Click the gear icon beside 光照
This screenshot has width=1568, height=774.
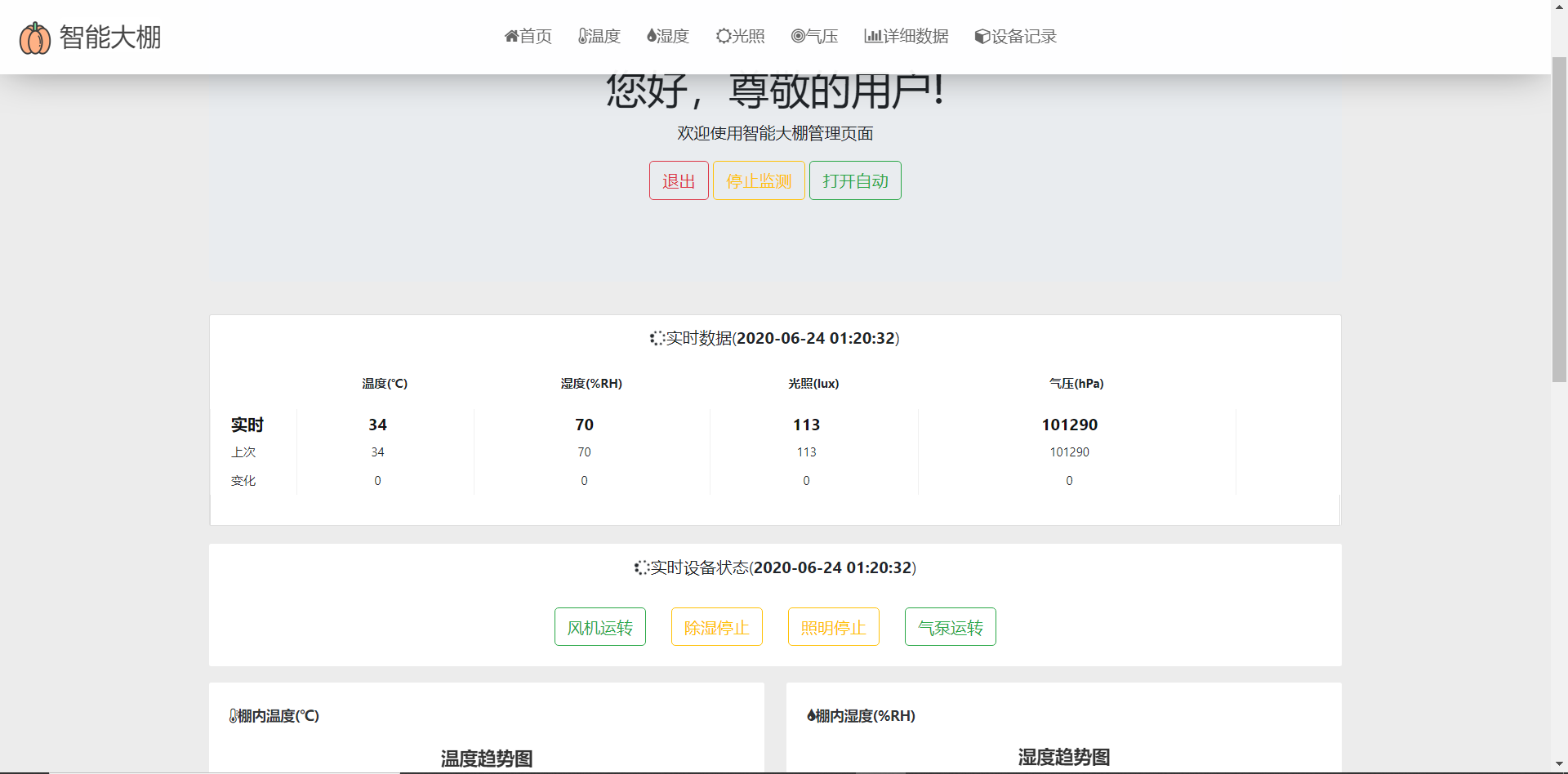pyautogui.click(x=722, y=36)
